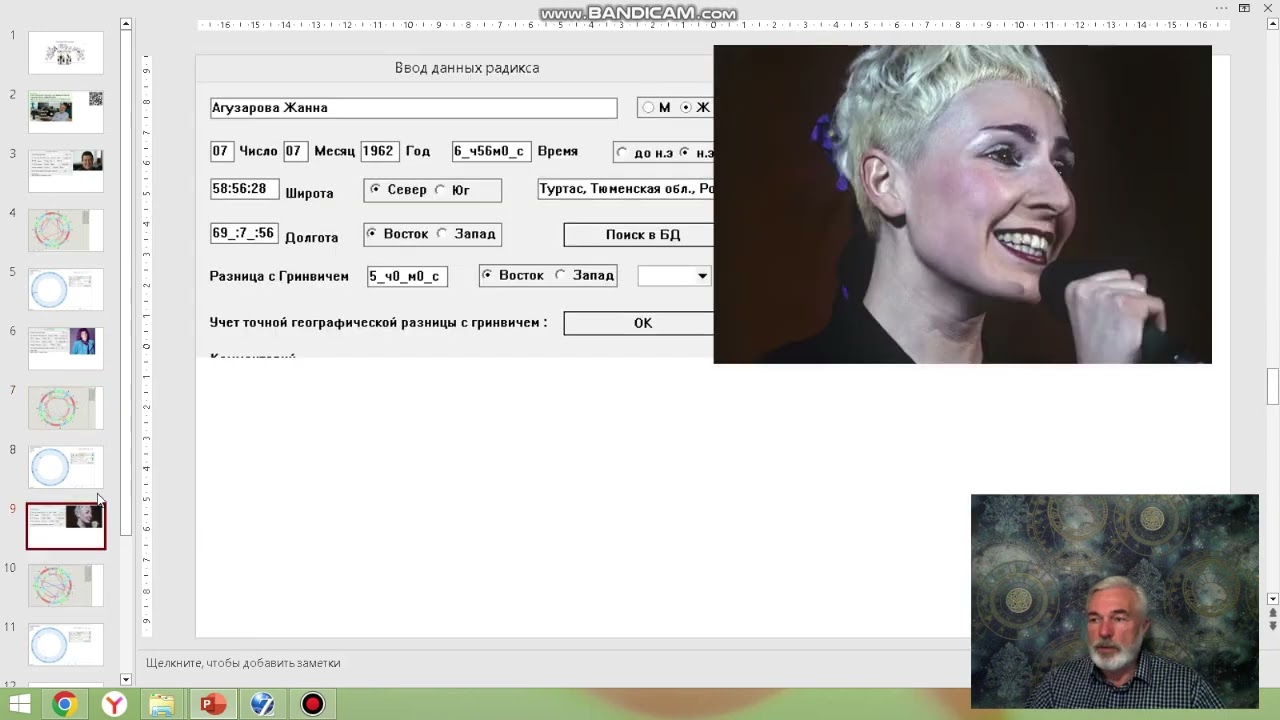
Task: Click the Число day field '07'
Action: (221, 151)
